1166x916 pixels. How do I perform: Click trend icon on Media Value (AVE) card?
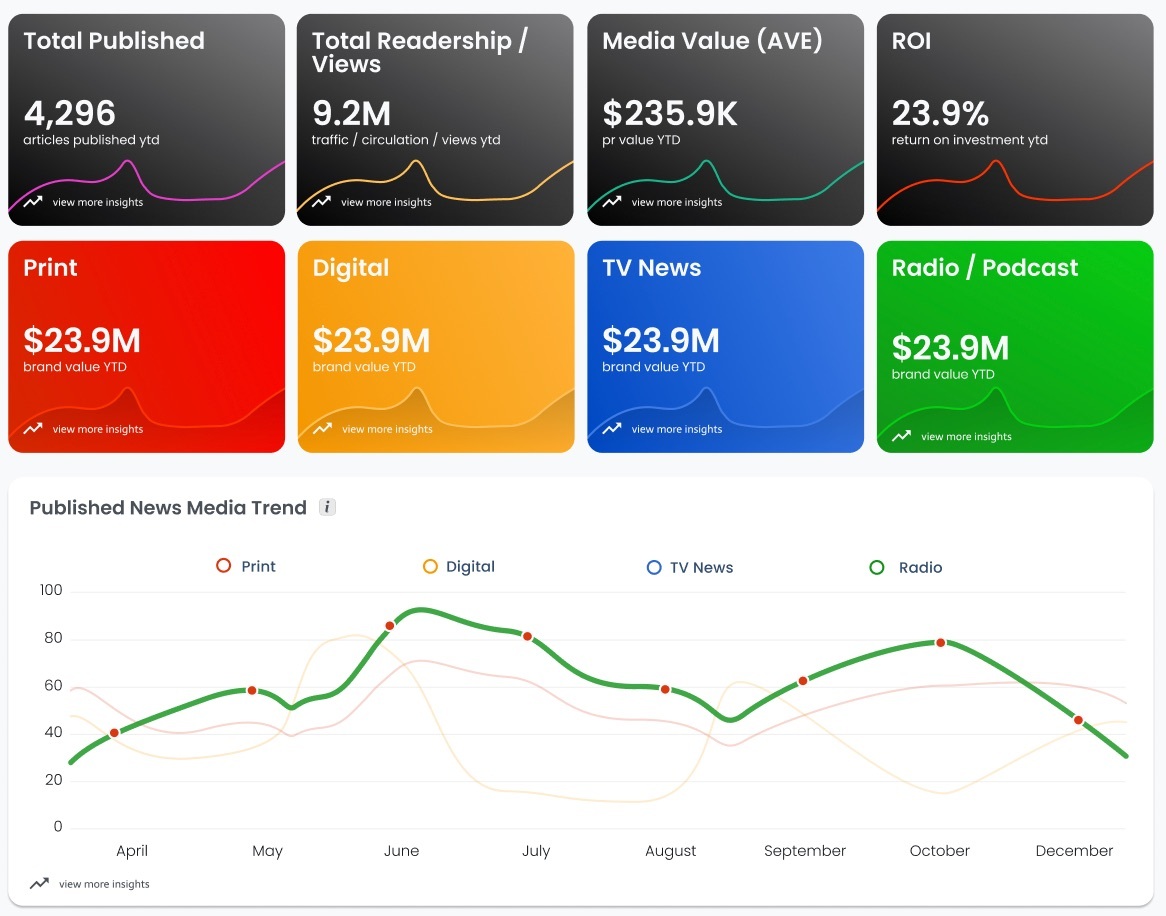pyautogui.click(x=612, y=201)
